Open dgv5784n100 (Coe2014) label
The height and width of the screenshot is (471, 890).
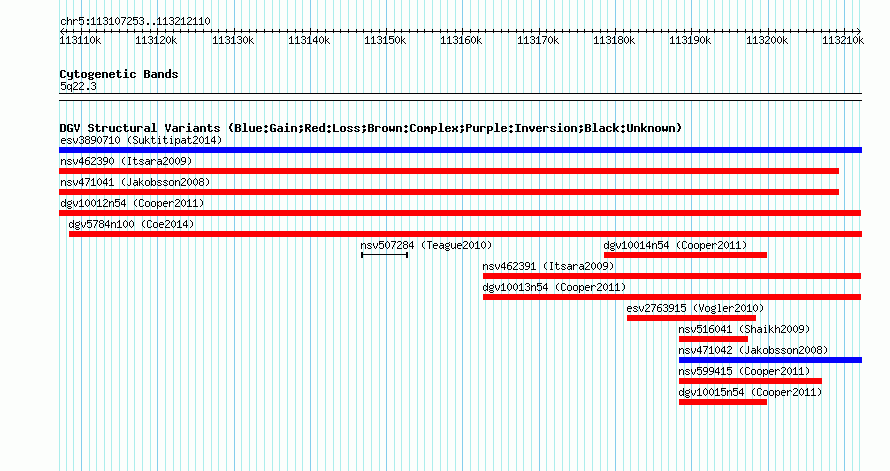point(131,224)
